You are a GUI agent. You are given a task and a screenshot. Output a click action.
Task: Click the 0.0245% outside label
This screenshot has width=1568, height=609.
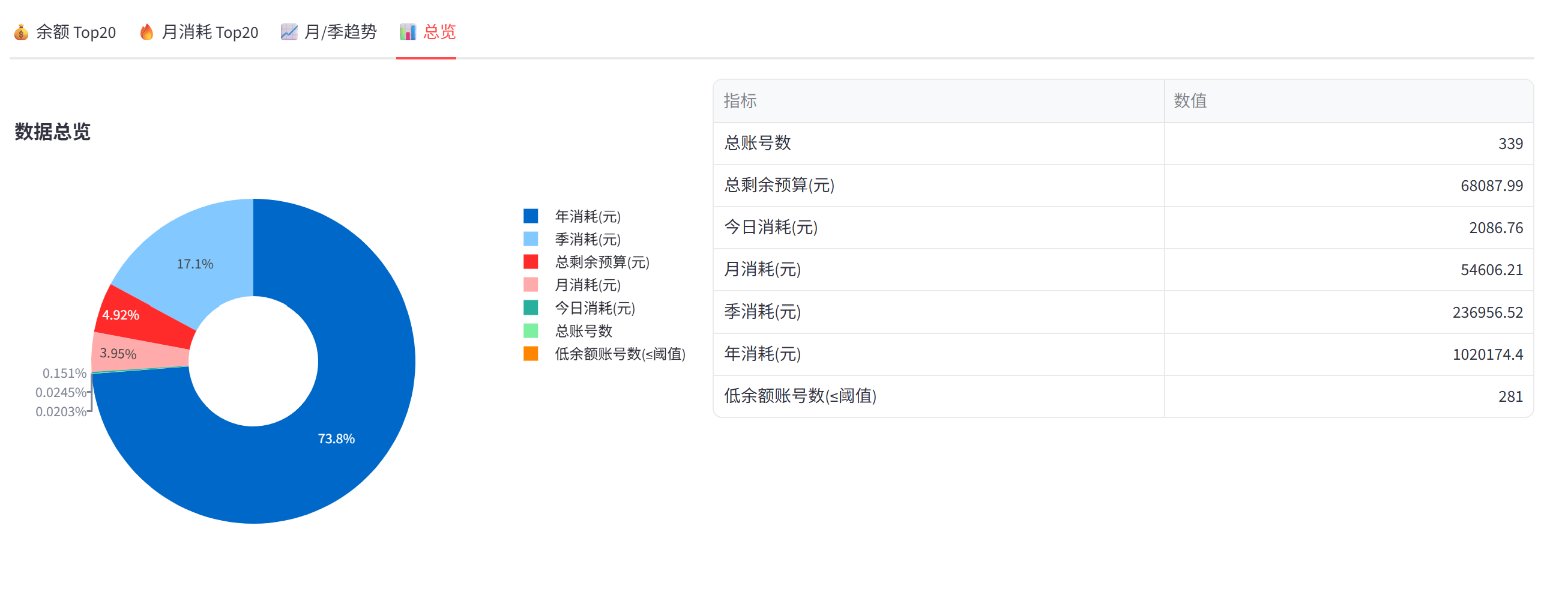click(61, 393)
